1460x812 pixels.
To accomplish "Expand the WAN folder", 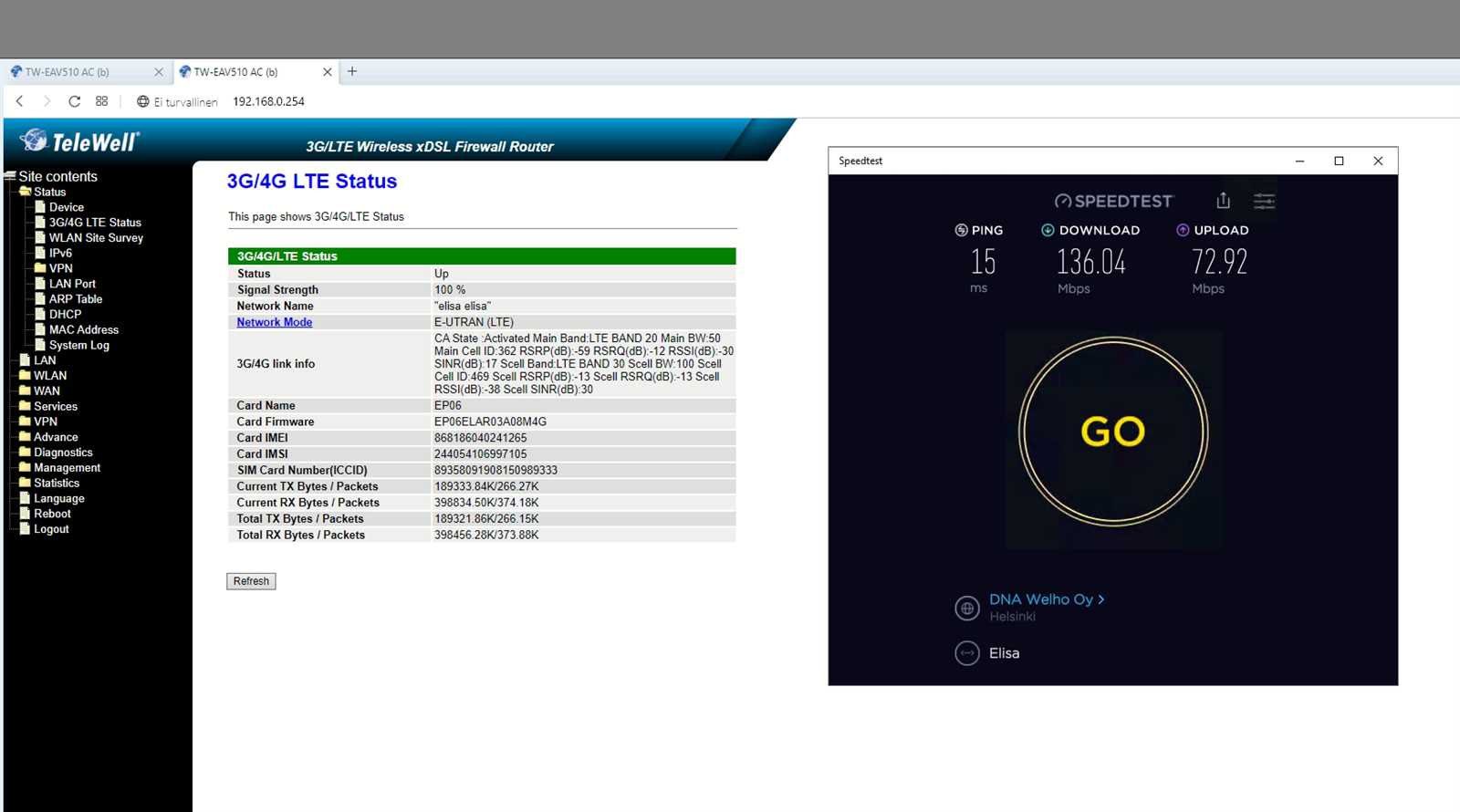I will [47, 391].
